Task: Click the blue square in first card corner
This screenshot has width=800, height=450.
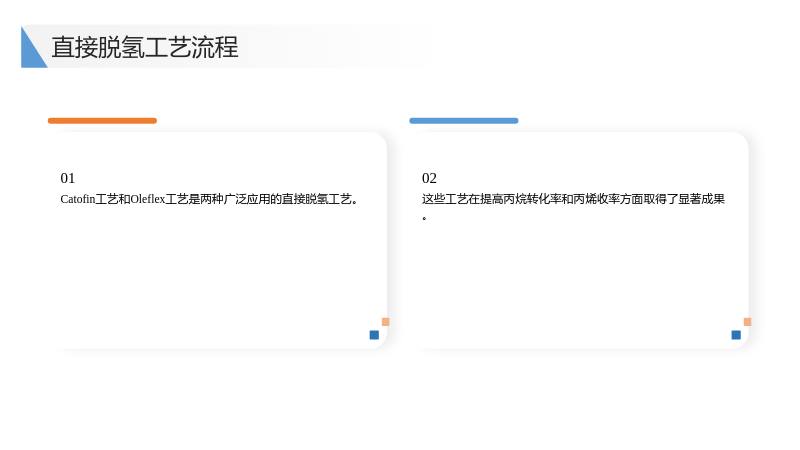Action: [374, 335]
